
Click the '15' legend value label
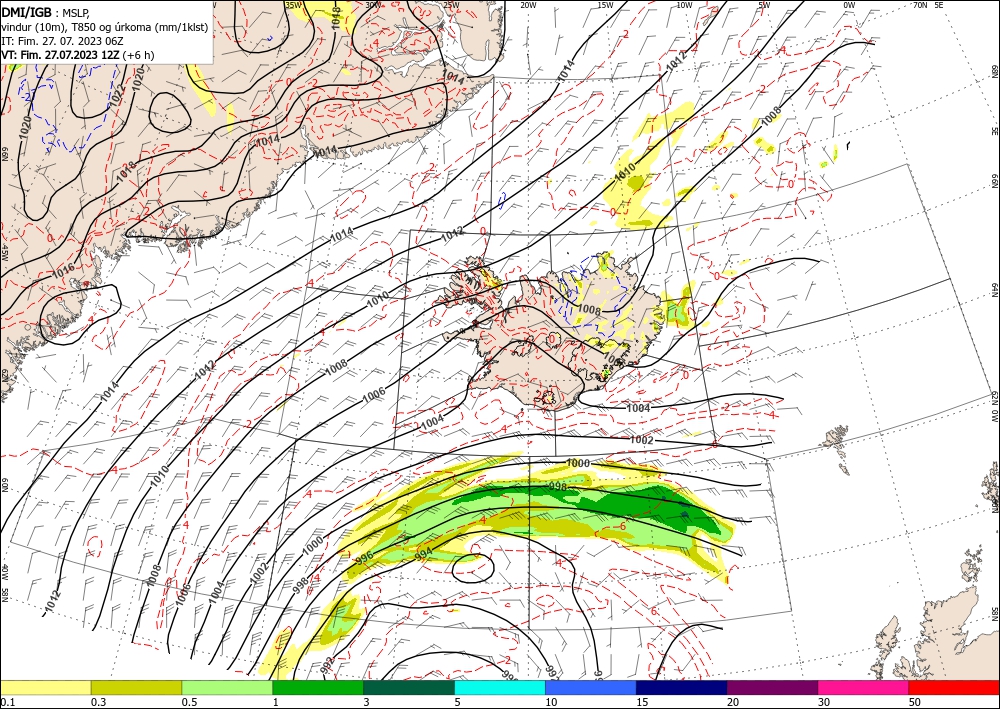click(642, 702)
